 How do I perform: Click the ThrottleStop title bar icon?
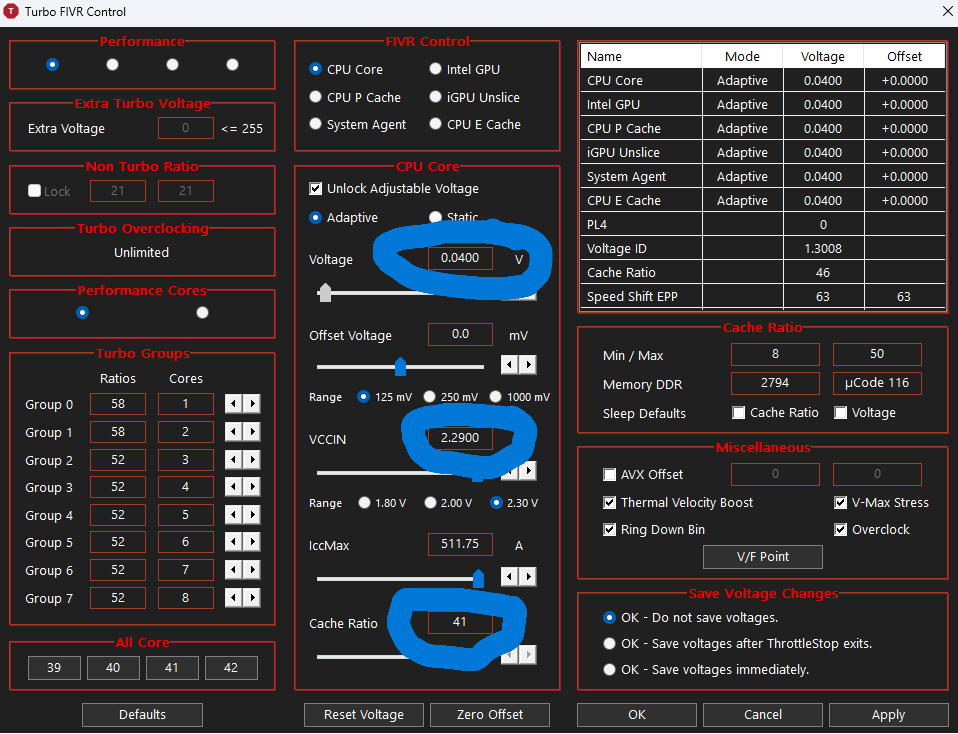pos(11,11)
